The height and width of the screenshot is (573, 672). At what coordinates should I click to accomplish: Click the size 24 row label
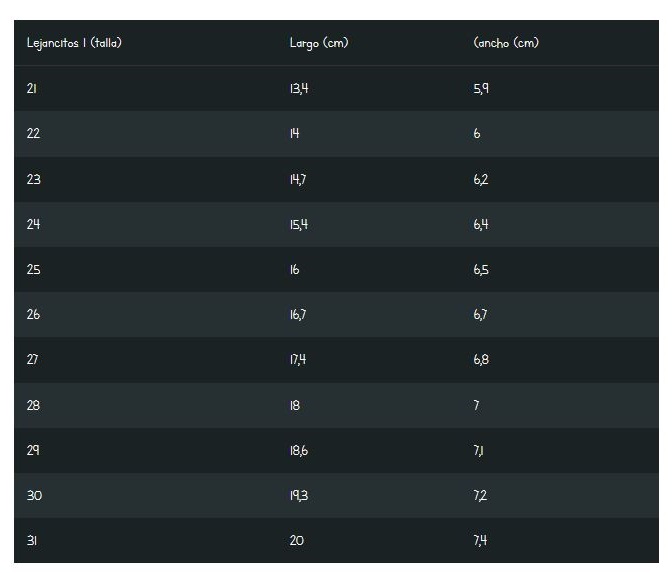(33, 225)
